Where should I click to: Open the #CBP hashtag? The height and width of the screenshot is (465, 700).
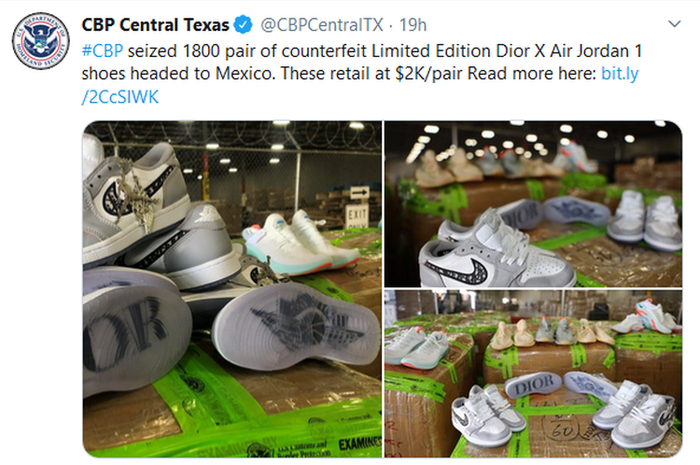click(102, 51)
